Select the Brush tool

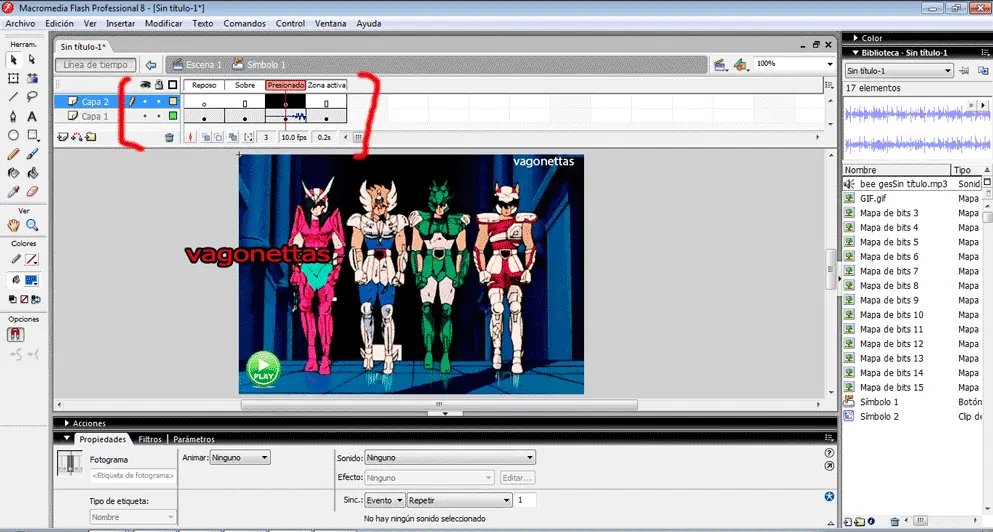(32, 154)
